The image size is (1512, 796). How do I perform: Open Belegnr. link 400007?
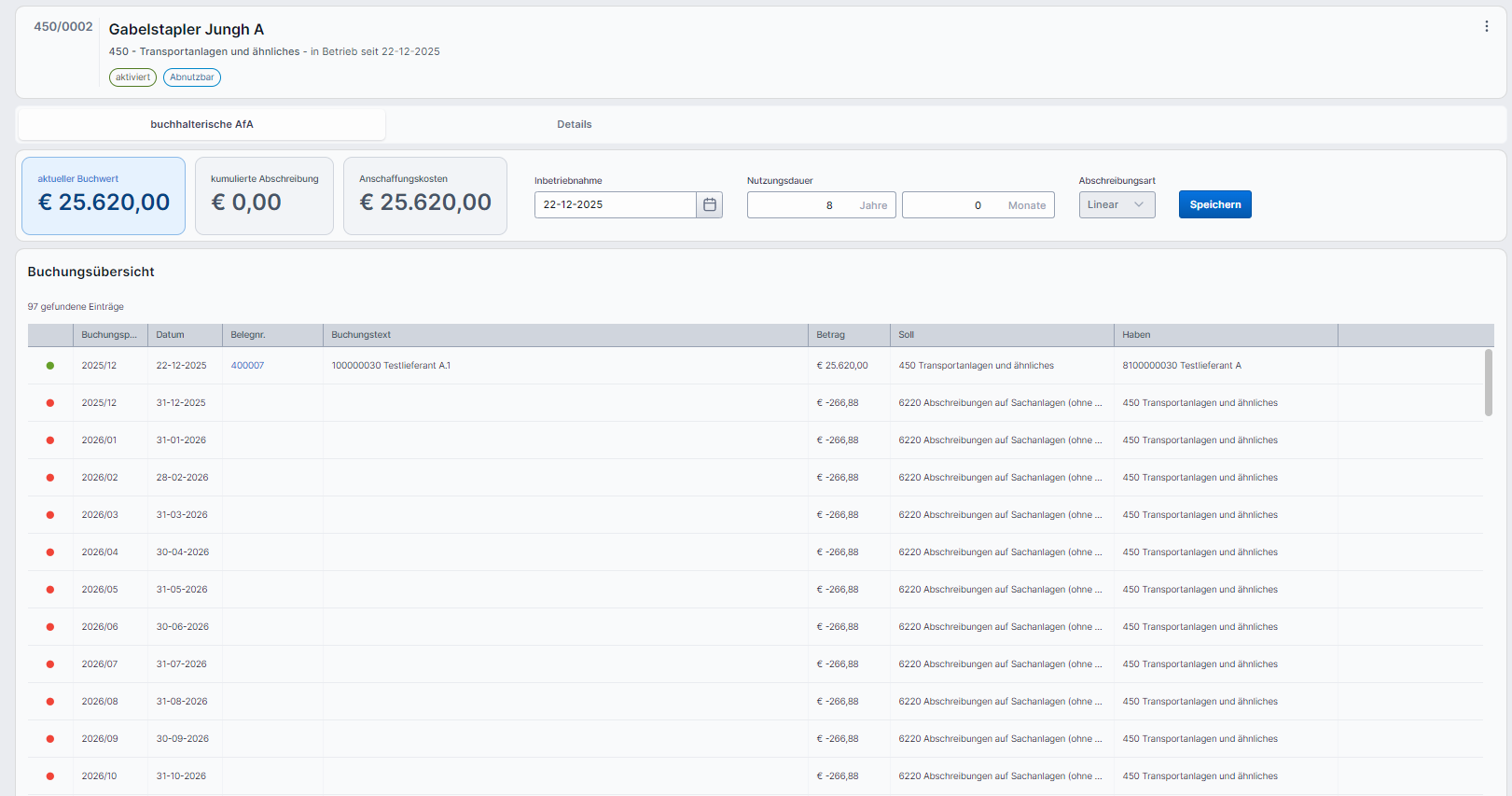click(x=247, y=366)
